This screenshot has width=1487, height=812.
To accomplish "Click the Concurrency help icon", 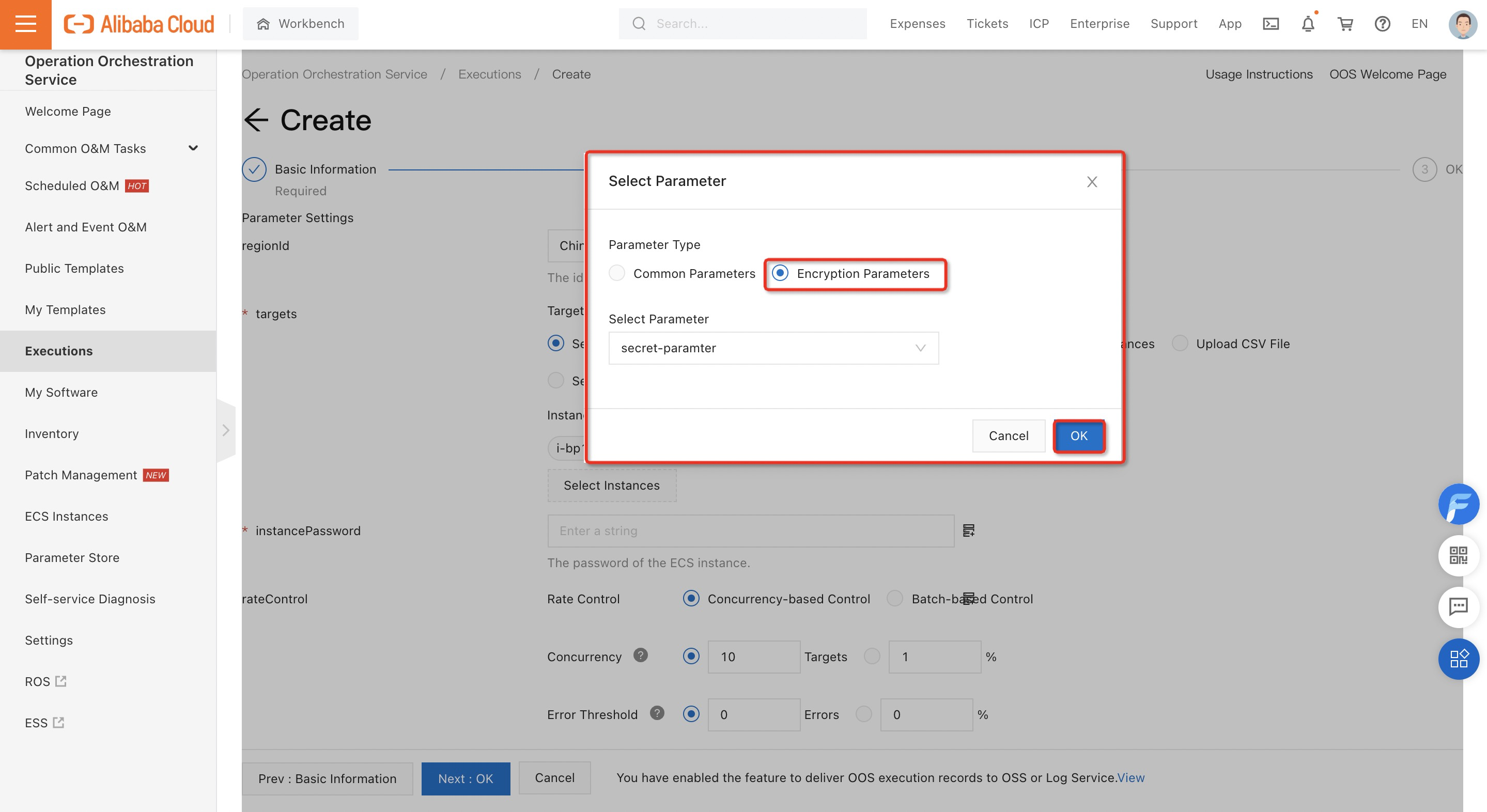I will [640, 655].
